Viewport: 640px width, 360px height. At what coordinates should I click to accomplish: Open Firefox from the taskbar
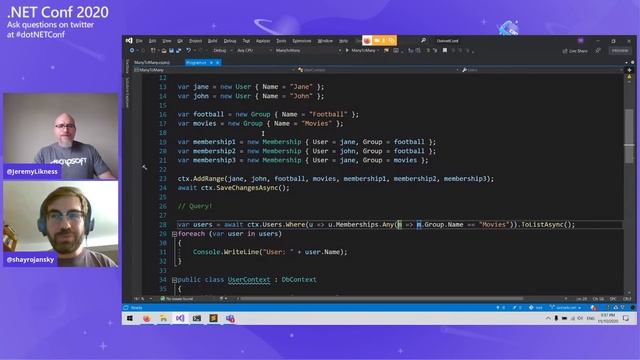[147, 318]
